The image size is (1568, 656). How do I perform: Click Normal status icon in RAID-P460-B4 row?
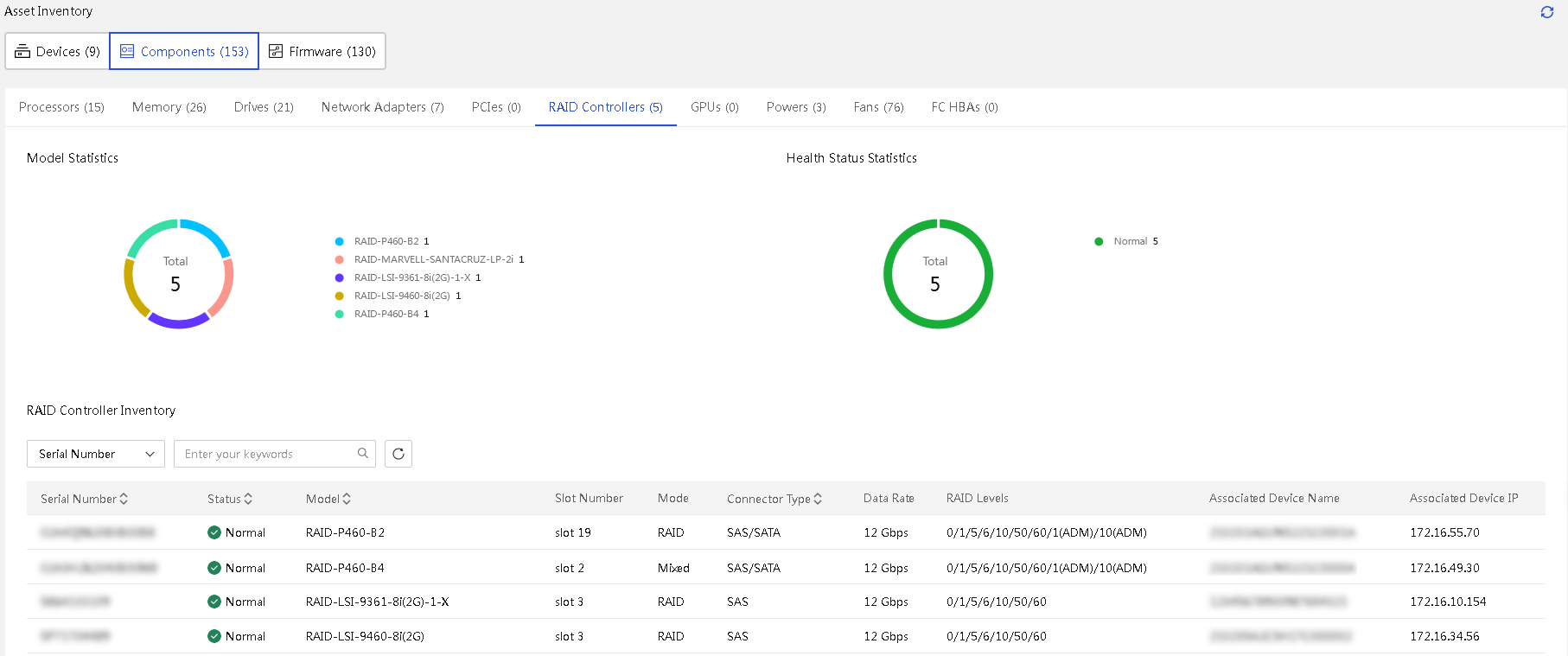click(x=214, y=568)
